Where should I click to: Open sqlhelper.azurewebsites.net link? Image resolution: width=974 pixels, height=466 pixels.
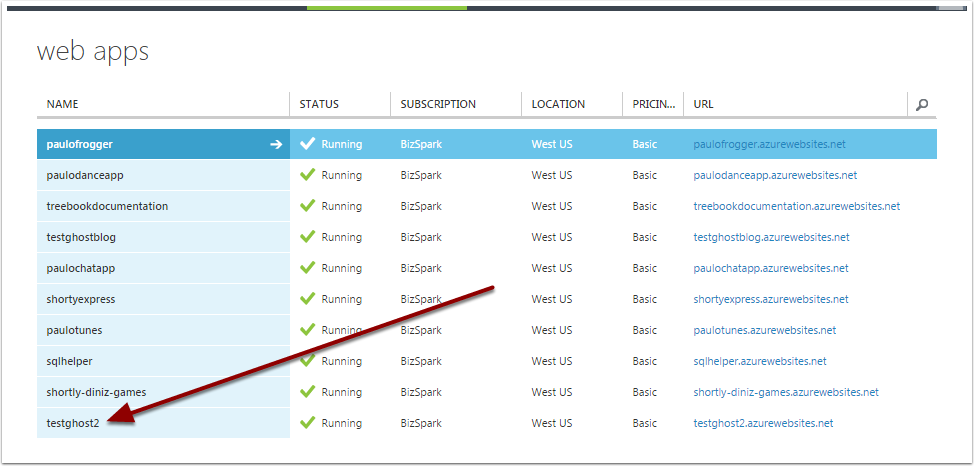coord(760,362)
